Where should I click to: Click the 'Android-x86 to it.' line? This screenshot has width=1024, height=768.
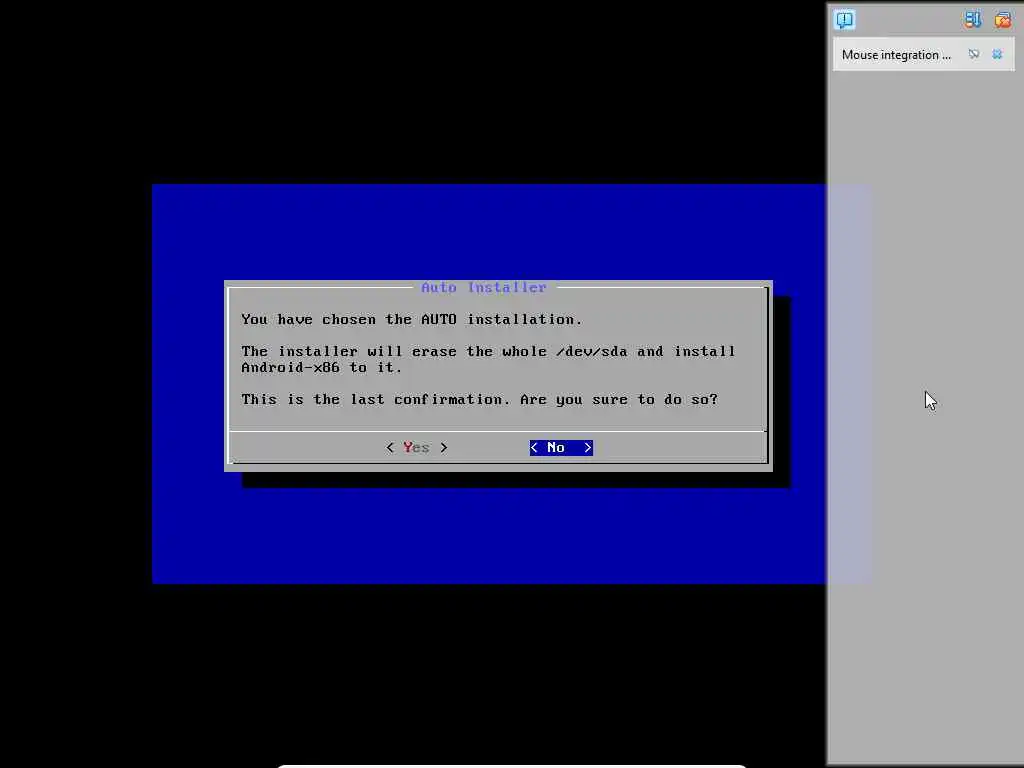(x=322, y=368)
